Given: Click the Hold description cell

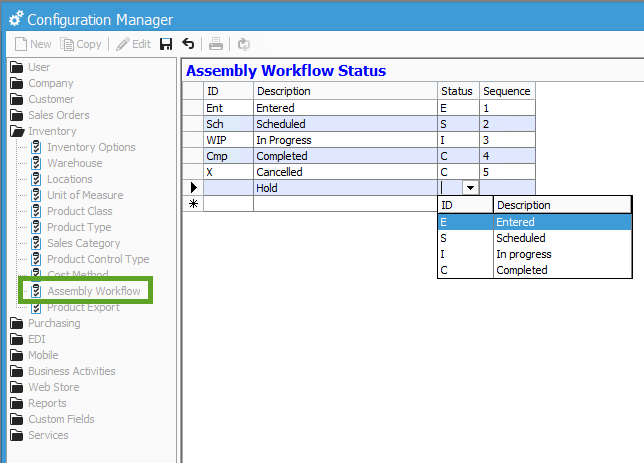Looking at the screenshot, I should pos(345,188).
